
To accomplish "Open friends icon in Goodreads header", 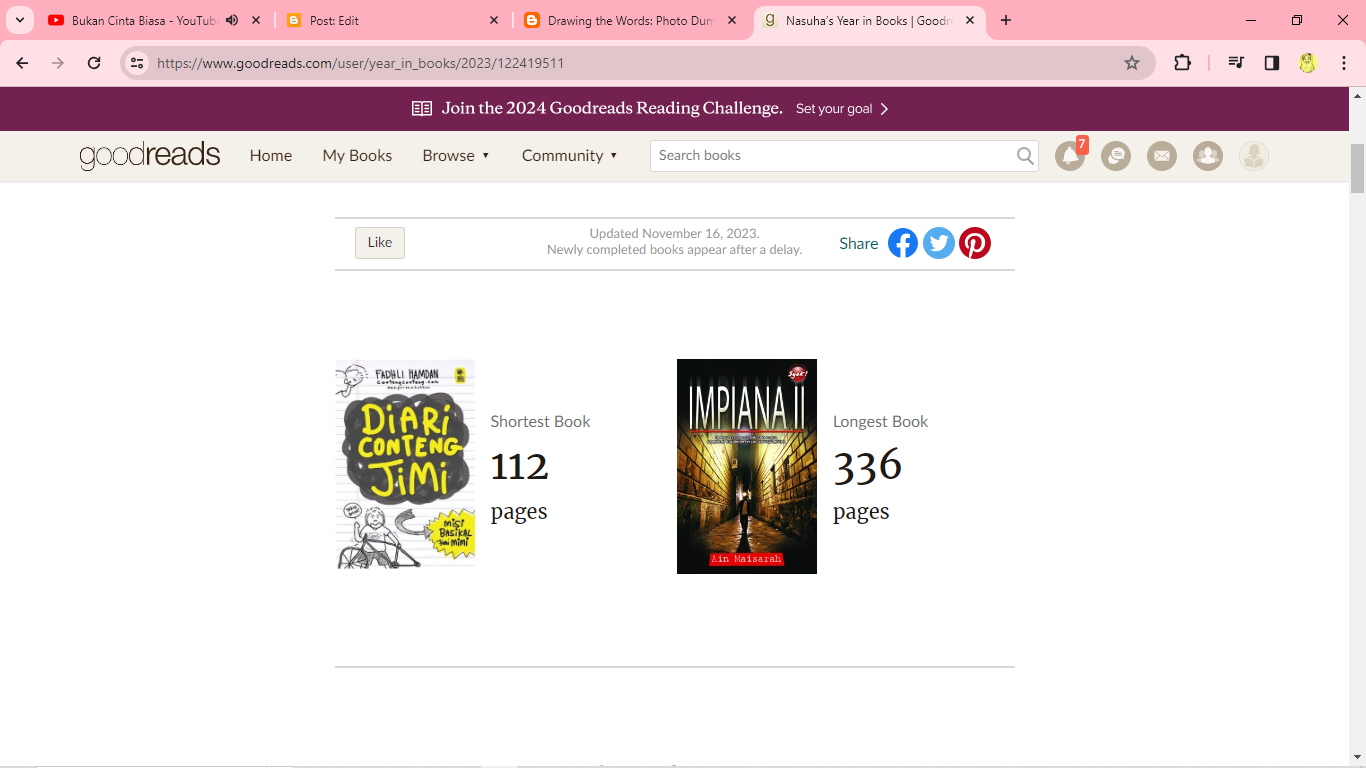I will pyautogui.click(x=1208, y=156).
